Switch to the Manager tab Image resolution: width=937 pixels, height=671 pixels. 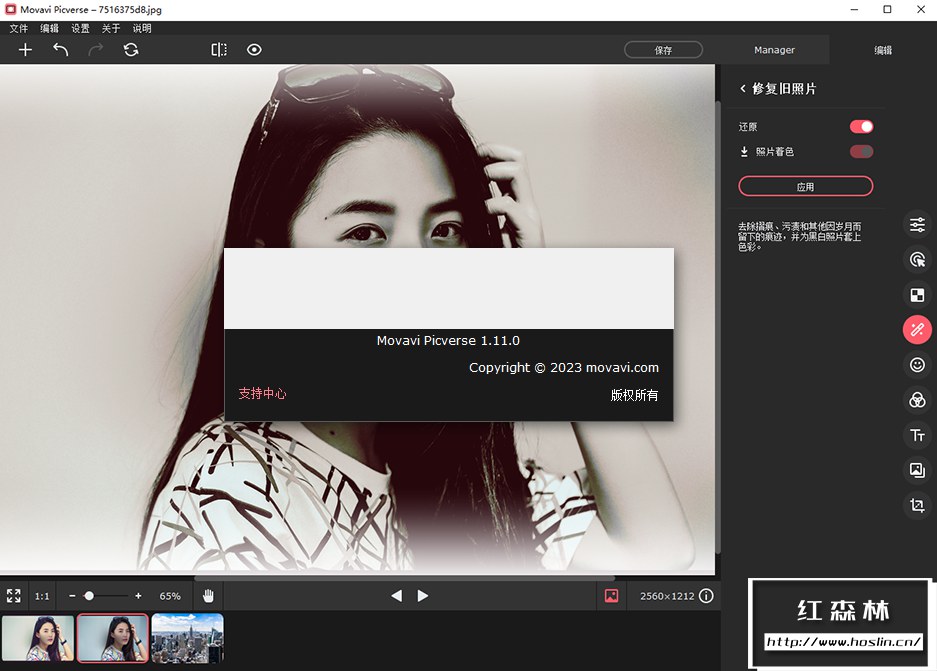(x=774, y=50)
